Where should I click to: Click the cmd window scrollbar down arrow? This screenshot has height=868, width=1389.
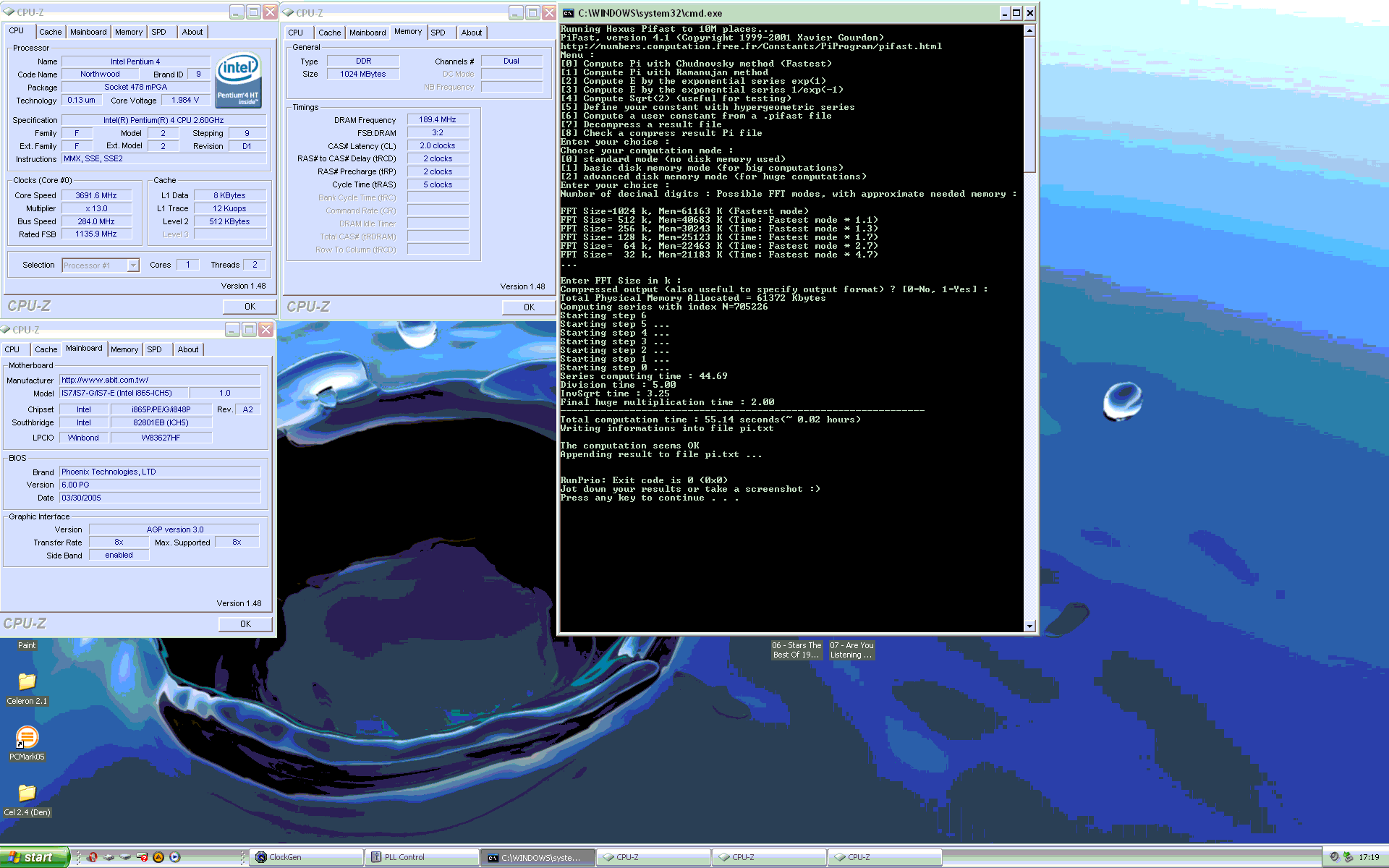point(1030,626)
